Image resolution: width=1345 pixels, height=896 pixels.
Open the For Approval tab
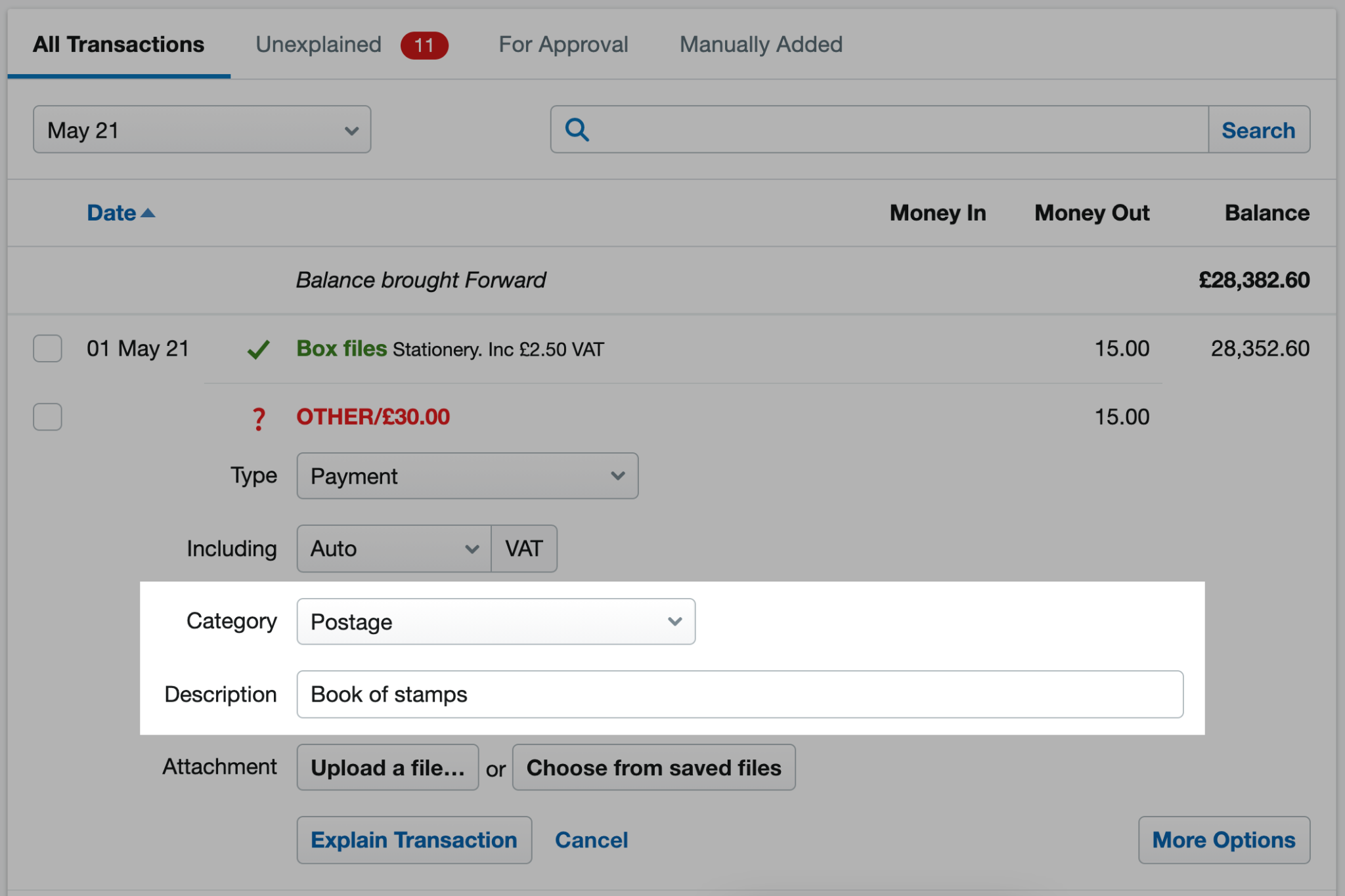pos(562,44)
